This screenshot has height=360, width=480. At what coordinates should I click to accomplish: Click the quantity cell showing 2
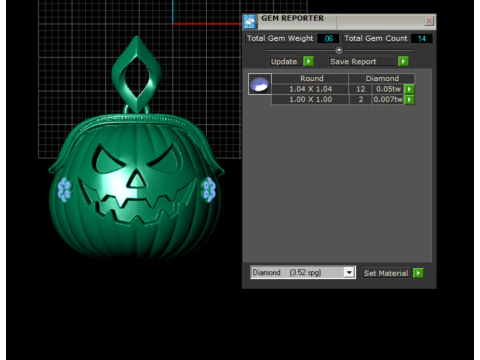click(x=360, y=99)
